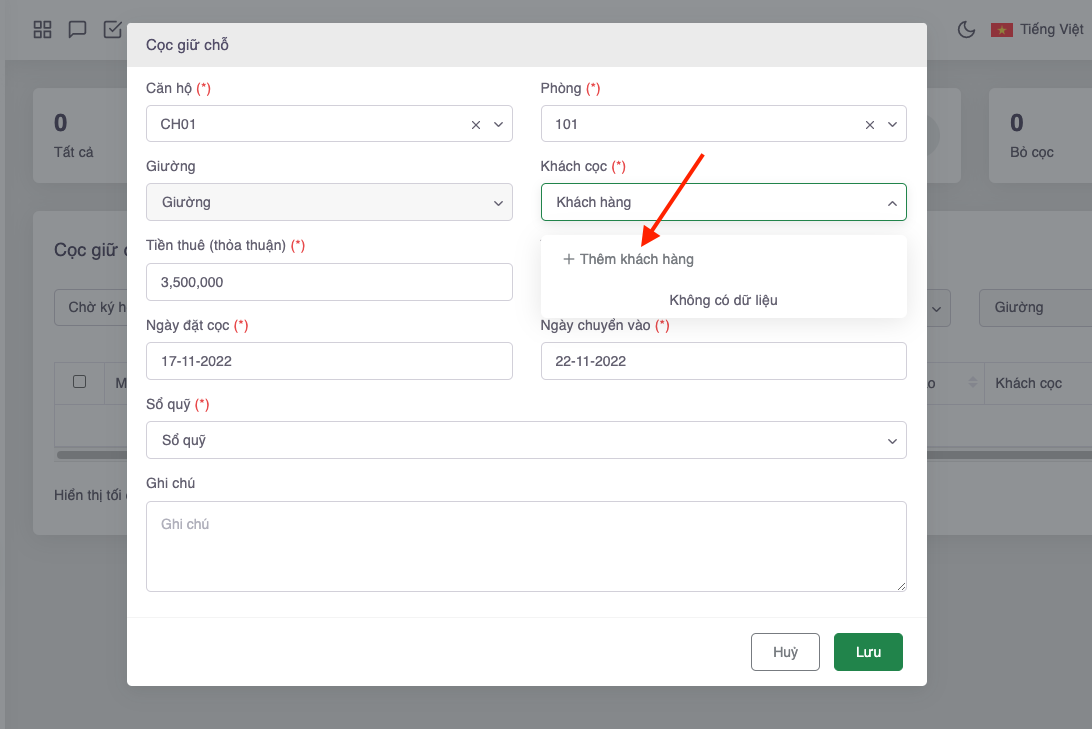Expand the Căn hộ dropdown chevron

(x=498, y=125)
